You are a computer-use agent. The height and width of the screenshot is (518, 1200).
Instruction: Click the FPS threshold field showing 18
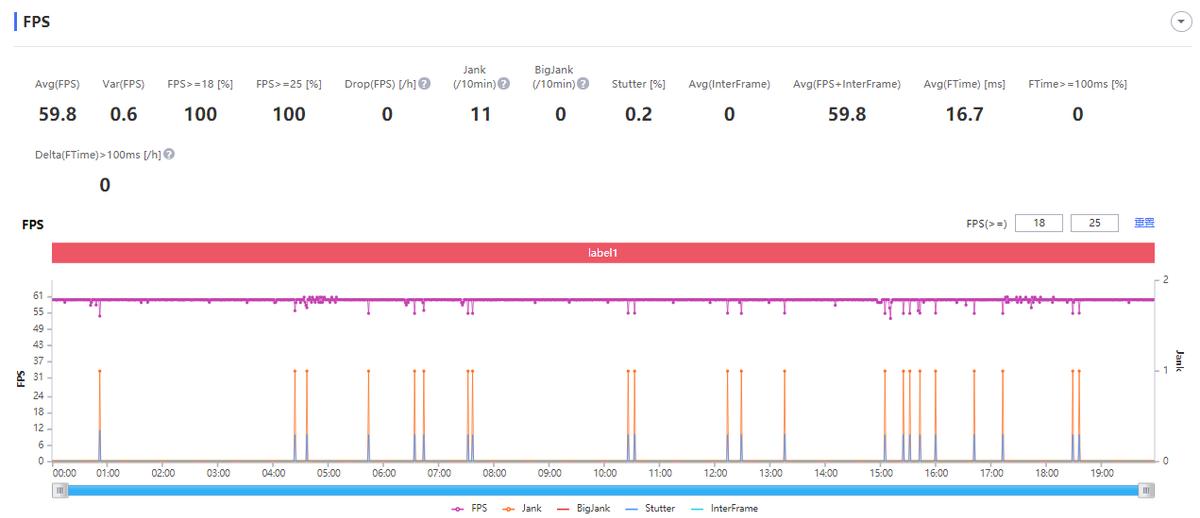[1039, 223]
